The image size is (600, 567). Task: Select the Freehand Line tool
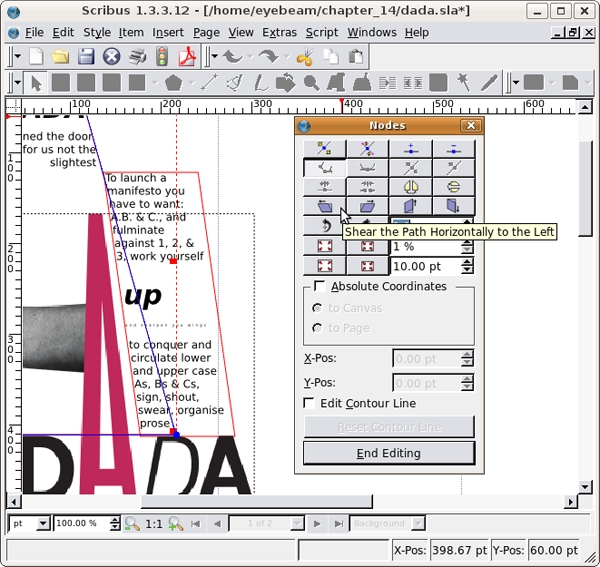coord(261,83)
